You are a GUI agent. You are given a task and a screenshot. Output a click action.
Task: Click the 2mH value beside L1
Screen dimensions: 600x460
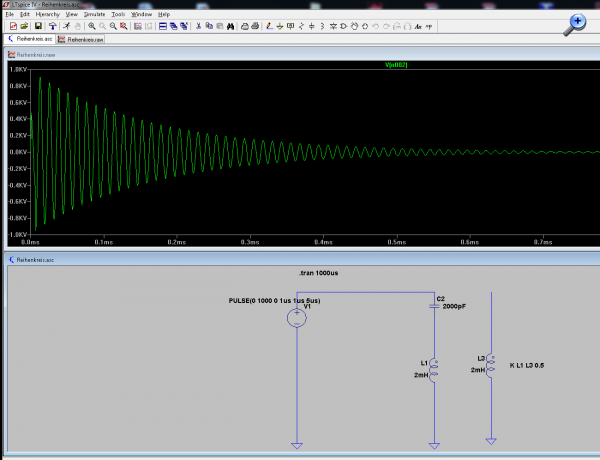(x=421, y=375)
